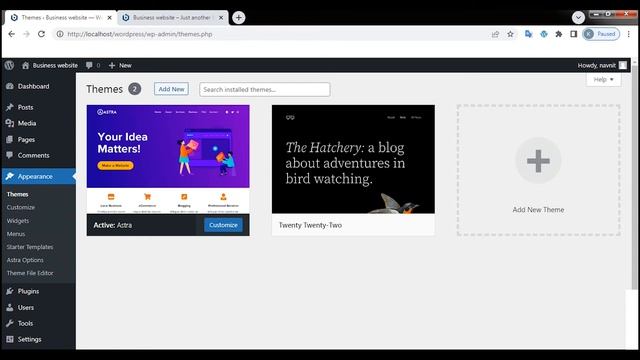Open Users in the sidebar
This screenshot has width=640, height=360.
[26, 308]
